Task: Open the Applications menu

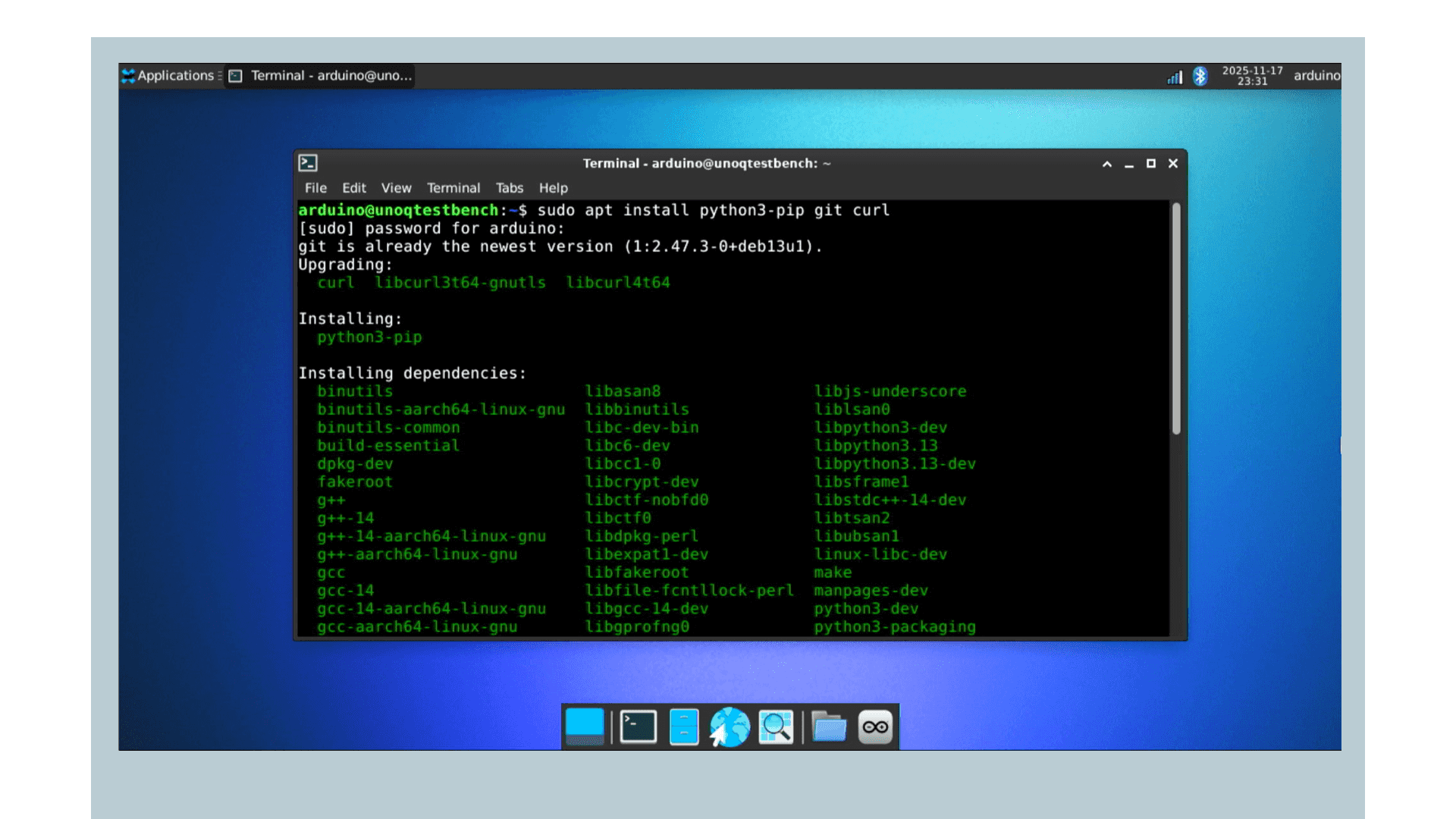Action: [168, 75]
